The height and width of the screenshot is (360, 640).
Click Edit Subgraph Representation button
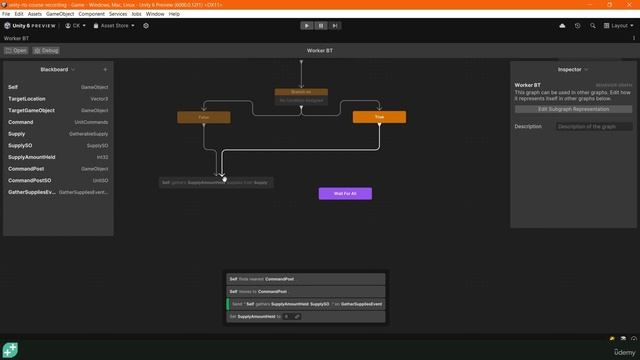[573, 109]
